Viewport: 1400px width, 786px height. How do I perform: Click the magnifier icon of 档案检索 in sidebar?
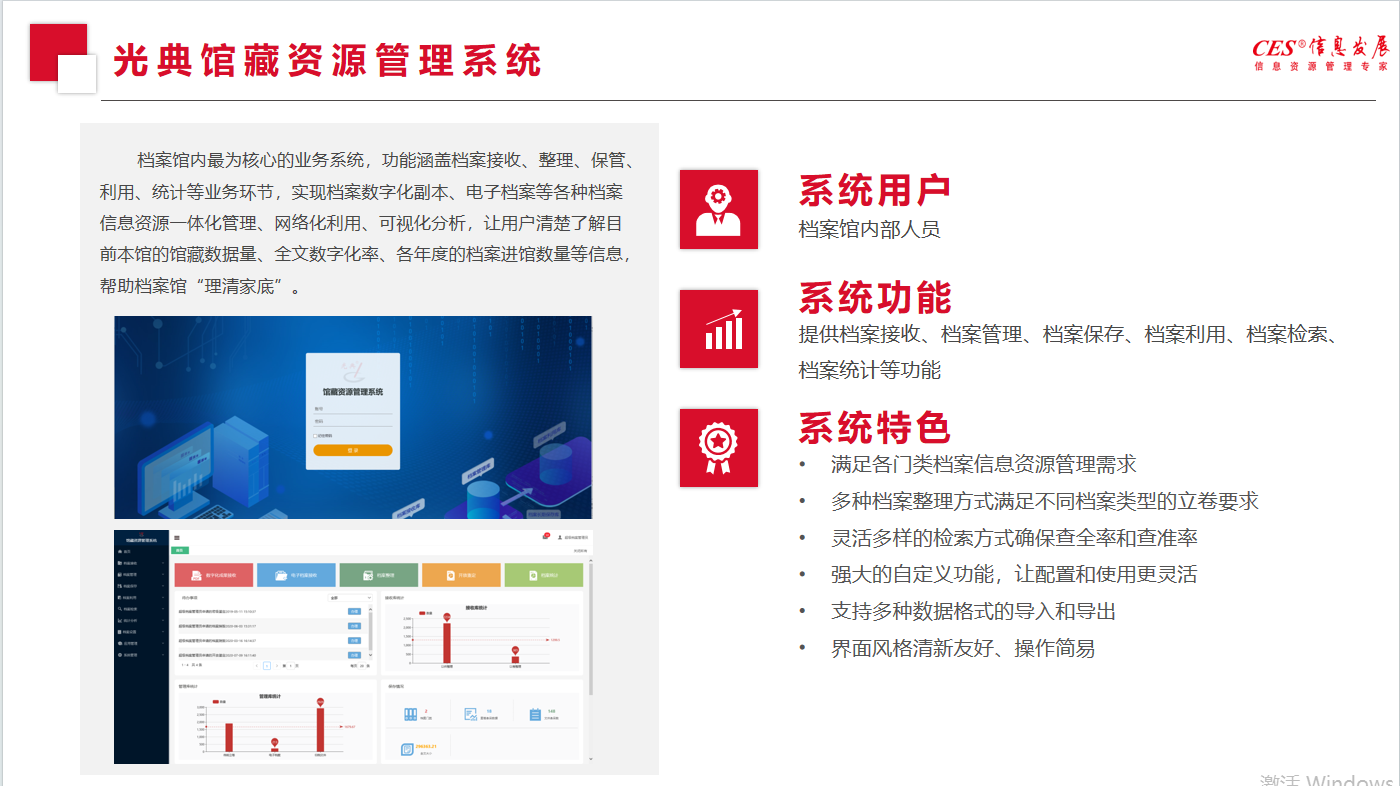[x=120, y=609]
